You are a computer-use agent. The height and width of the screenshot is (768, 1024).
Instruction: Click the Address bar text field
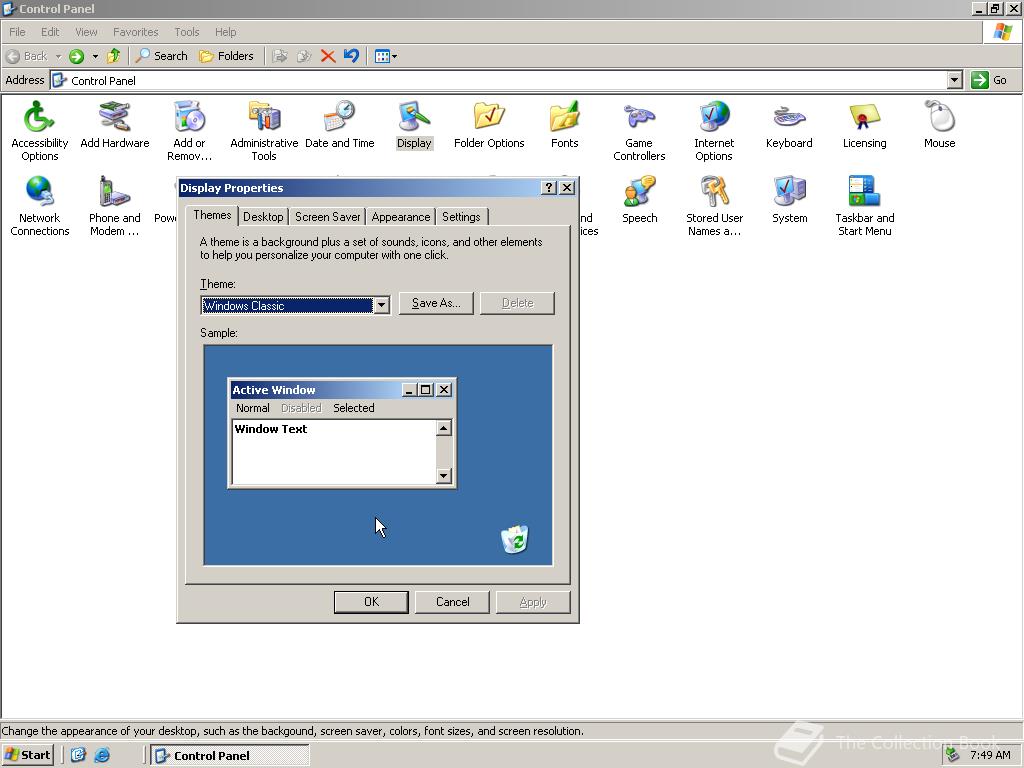pyautogui.click(x=499, y=80)
